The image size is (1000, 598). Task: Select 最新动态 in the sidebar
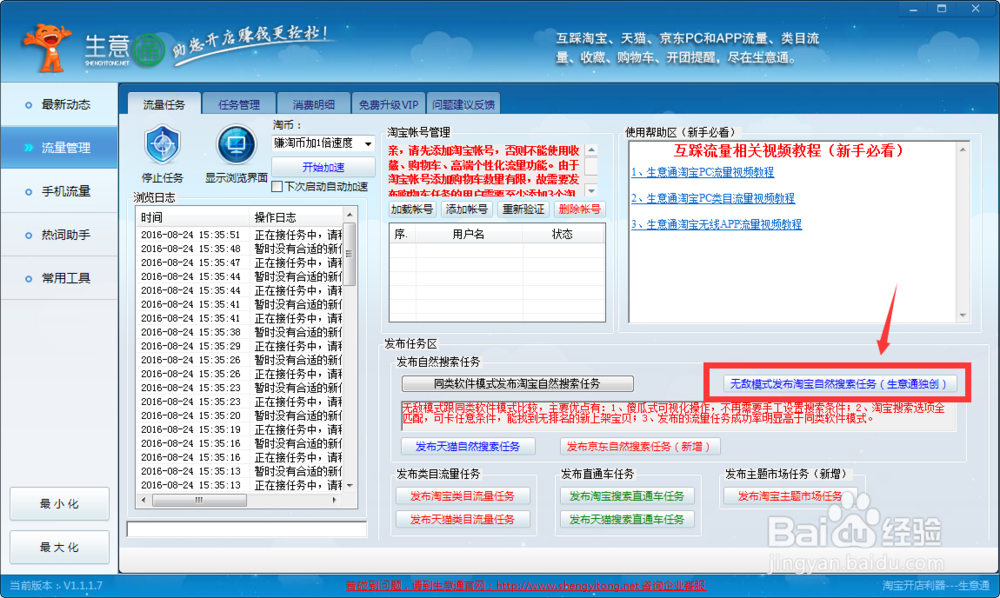(x=59, y=105)
